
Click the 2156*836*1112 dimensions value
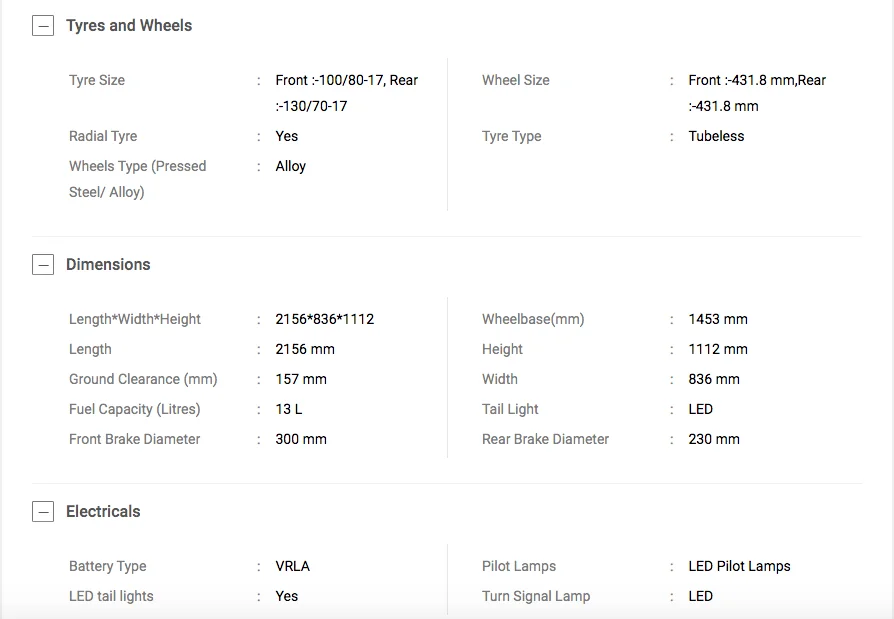[x=325, y=319]
